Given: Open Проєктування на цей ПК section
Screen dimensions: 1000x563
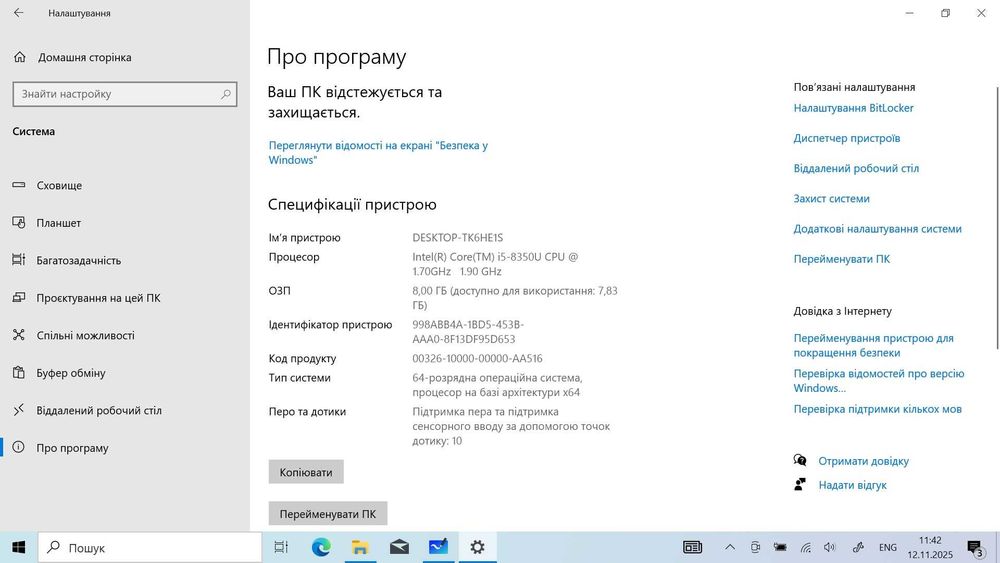Looking at the screenshot, I should (125, 298).
